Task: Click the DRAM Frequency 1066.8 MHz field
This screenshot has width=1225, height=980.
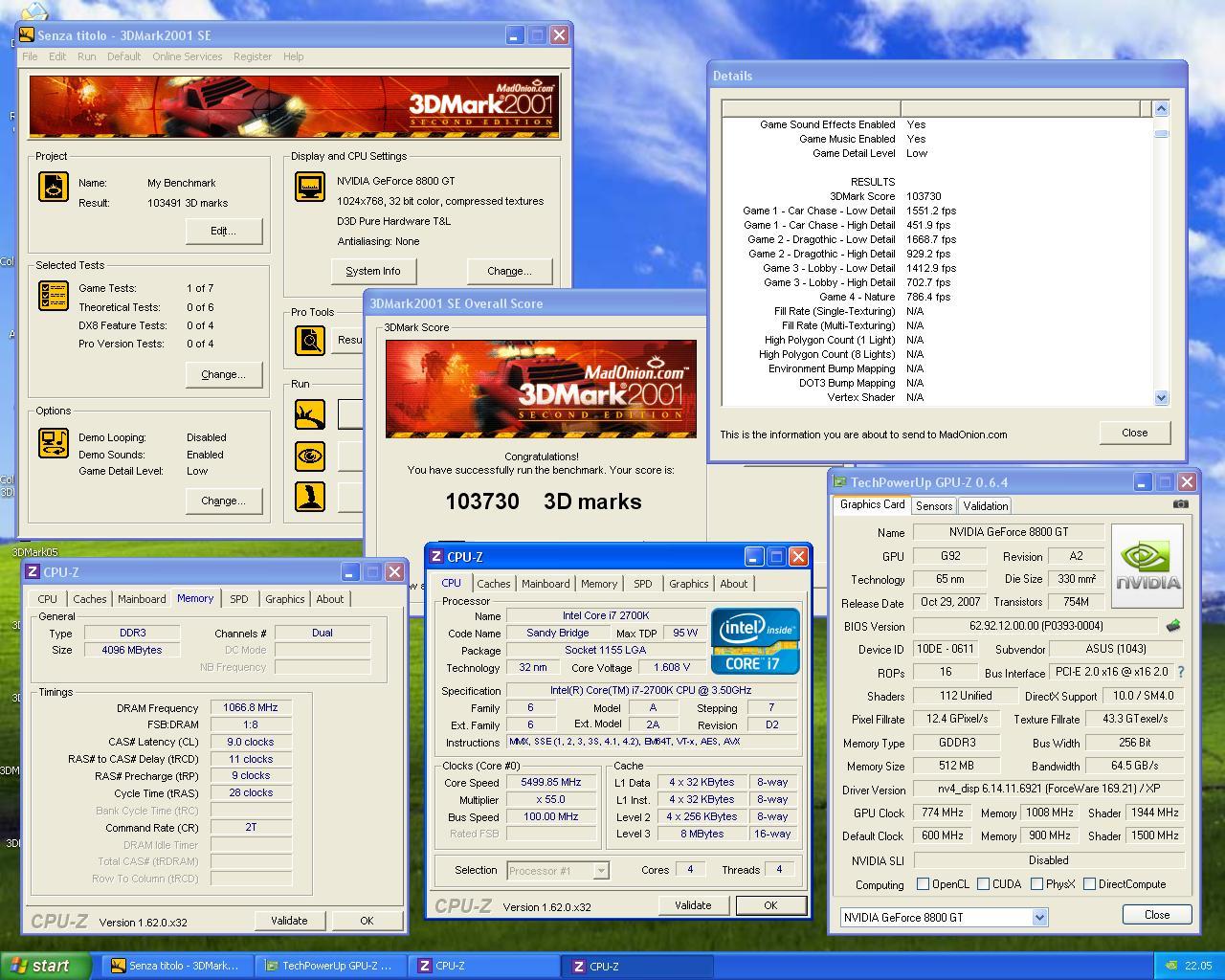Action: click(251, 708)
